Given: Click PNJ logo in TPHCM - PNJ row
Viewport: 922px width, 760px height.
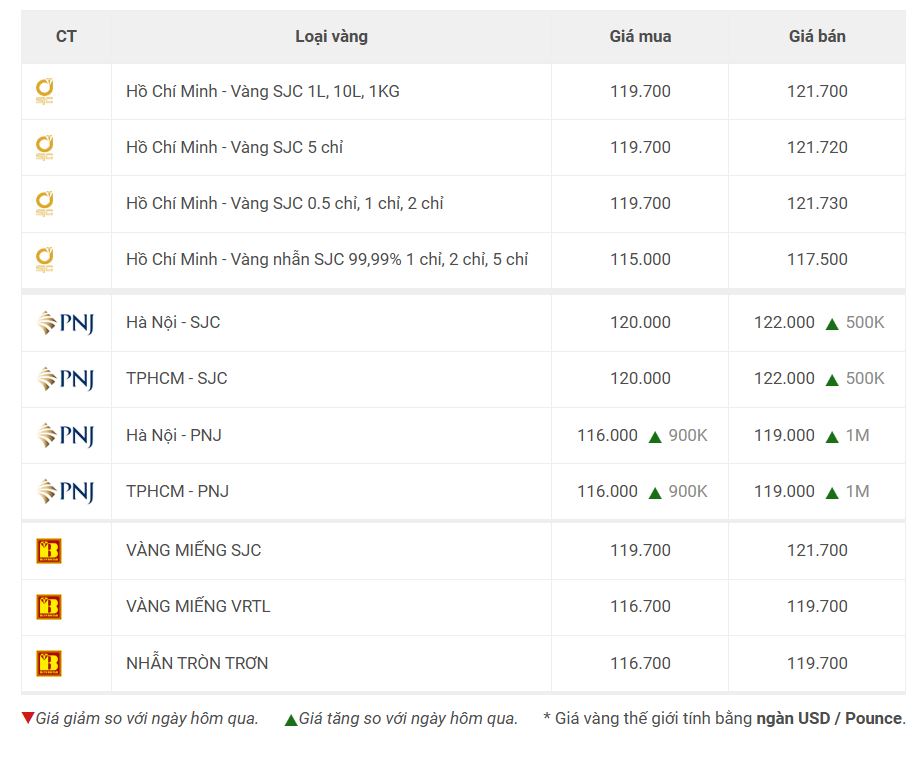Looking at the screenshot, I should coord(66,491).
